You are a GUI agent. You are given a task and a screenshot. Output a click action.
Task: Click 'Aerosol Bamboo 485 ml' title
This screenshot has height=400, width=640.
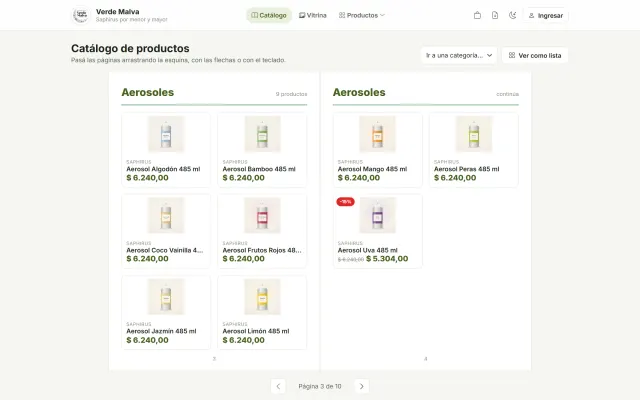click(x=259, y=169)
